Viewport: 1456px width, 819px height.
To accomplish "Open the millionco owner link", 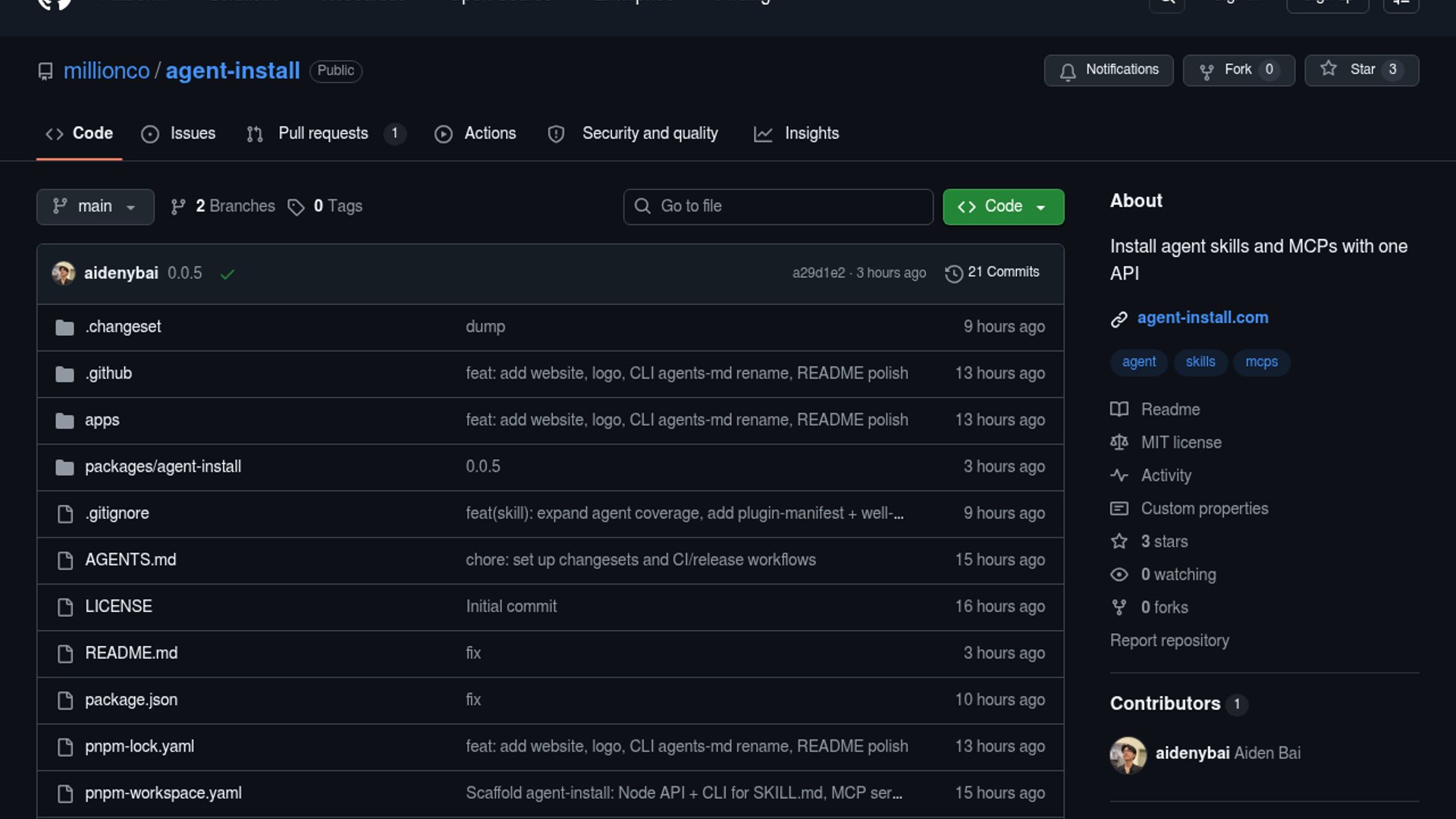I will coord(106,71).
